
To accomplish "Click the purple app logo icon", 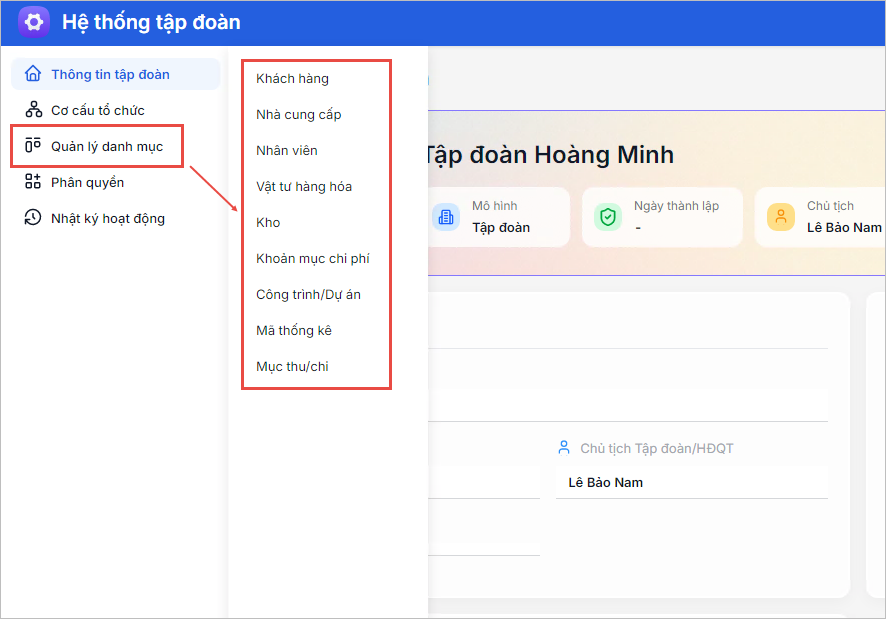I will [34, 22].
